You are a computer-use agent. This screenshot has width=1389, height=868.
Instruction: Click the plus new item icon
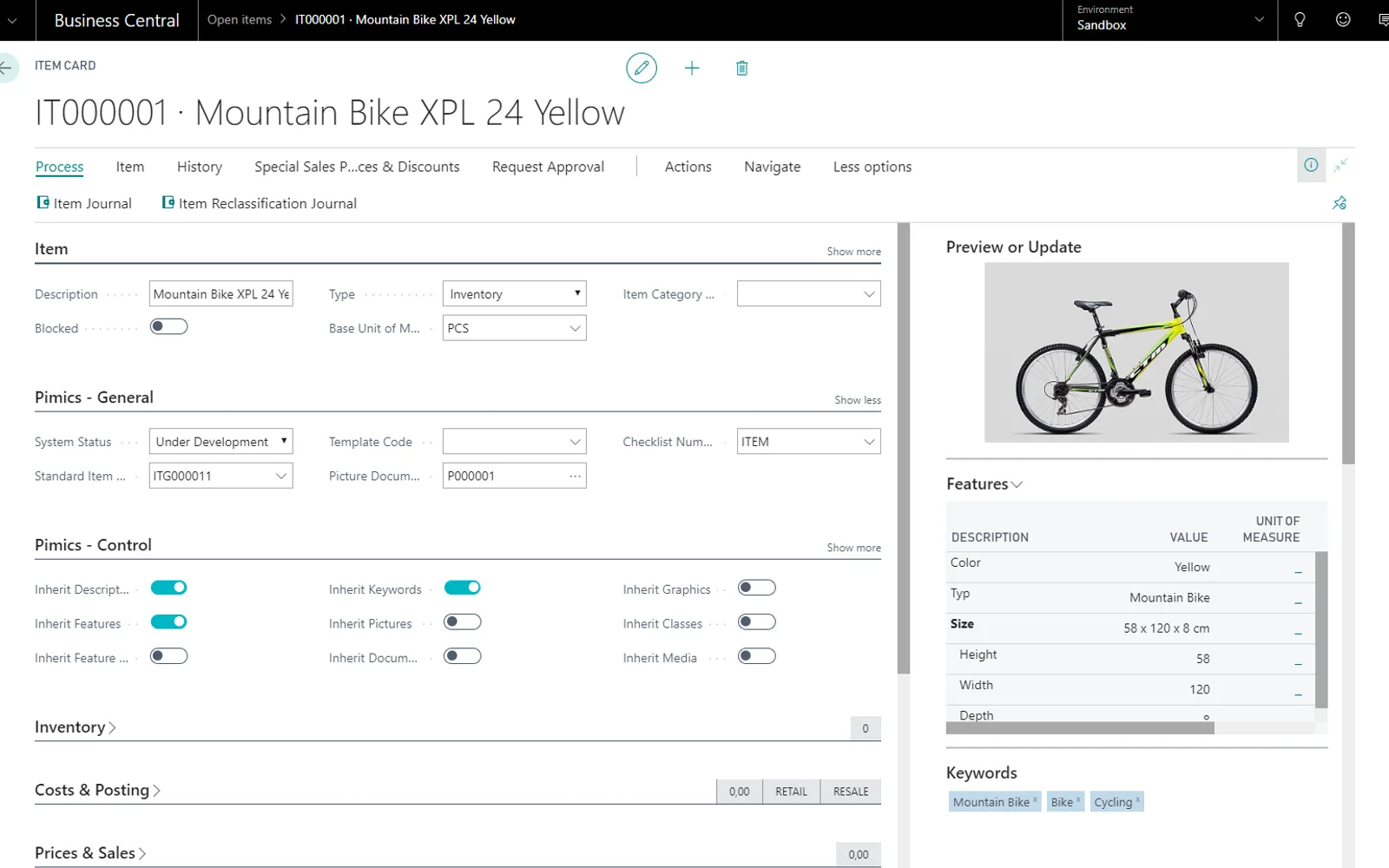click(x=692, y=68)
